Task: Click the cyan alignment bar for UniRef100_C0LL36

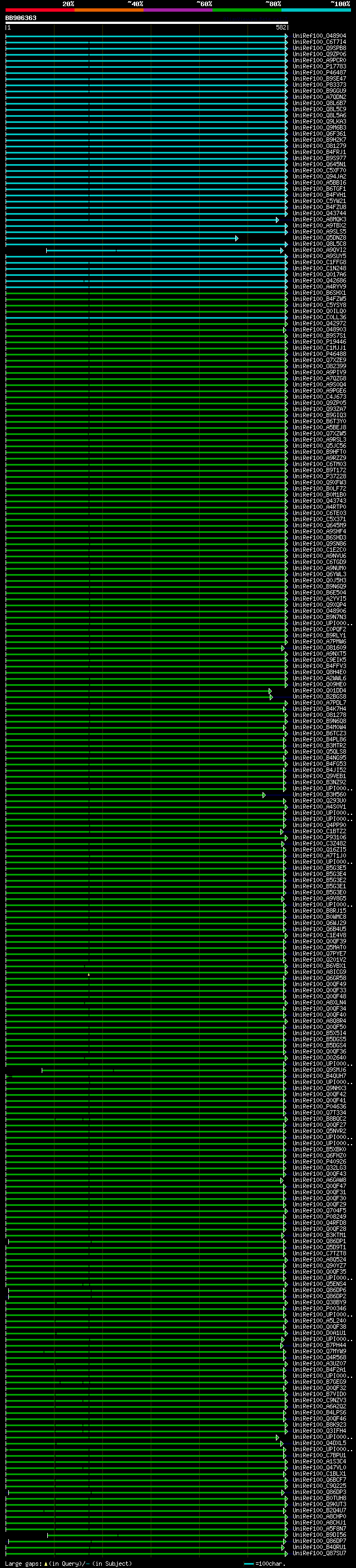Action: pos(147,318)
